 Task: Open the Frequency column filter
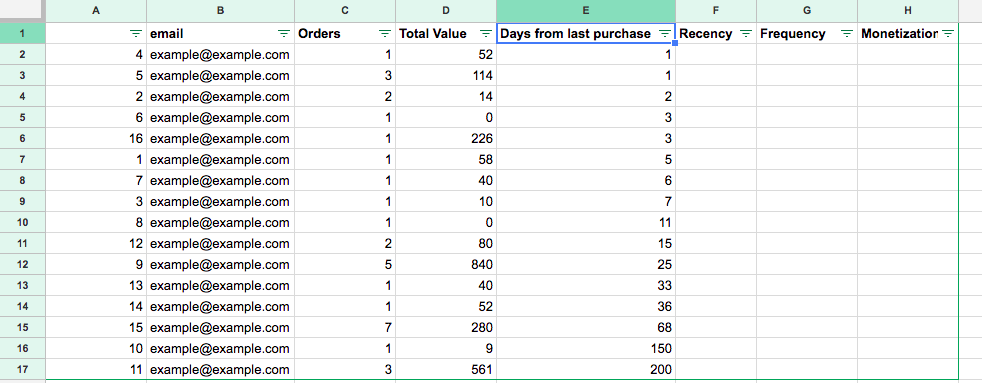coord(847,34)
